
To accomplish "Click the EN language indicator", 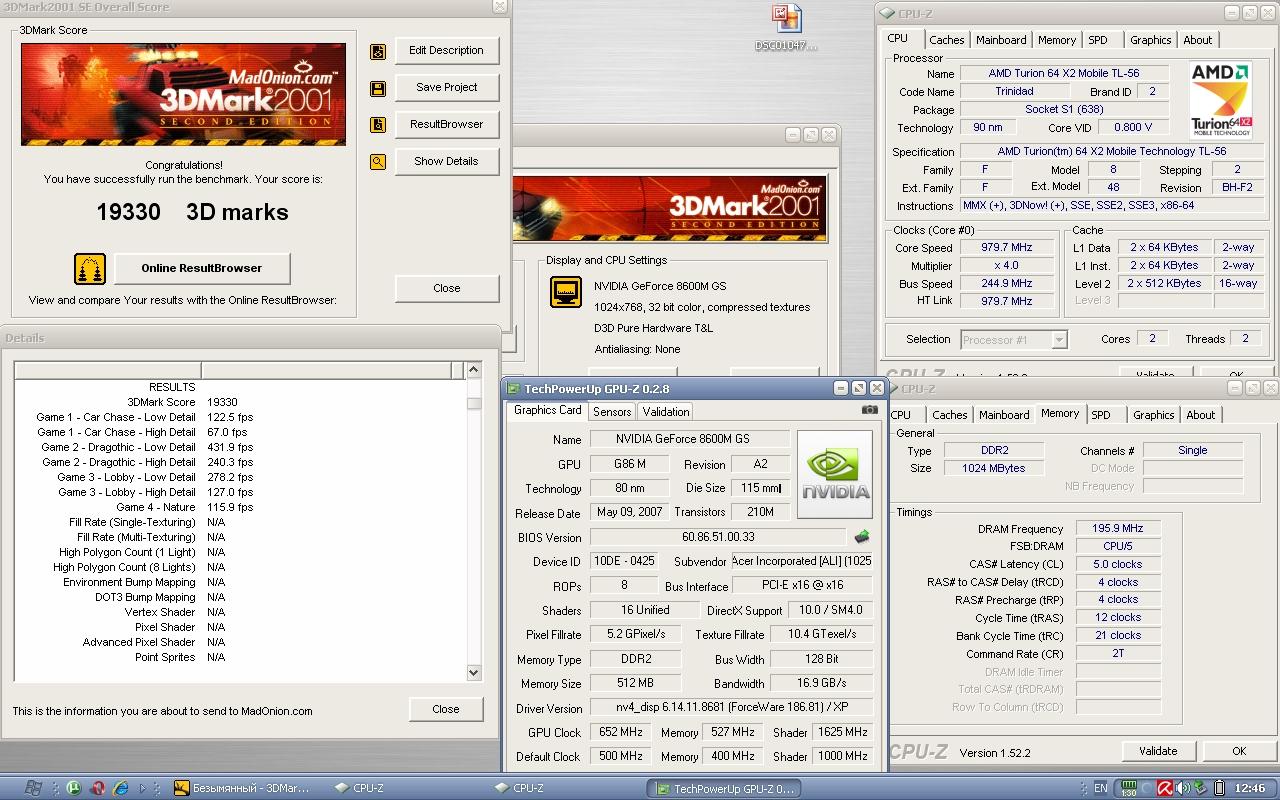I will [1101, 788].
